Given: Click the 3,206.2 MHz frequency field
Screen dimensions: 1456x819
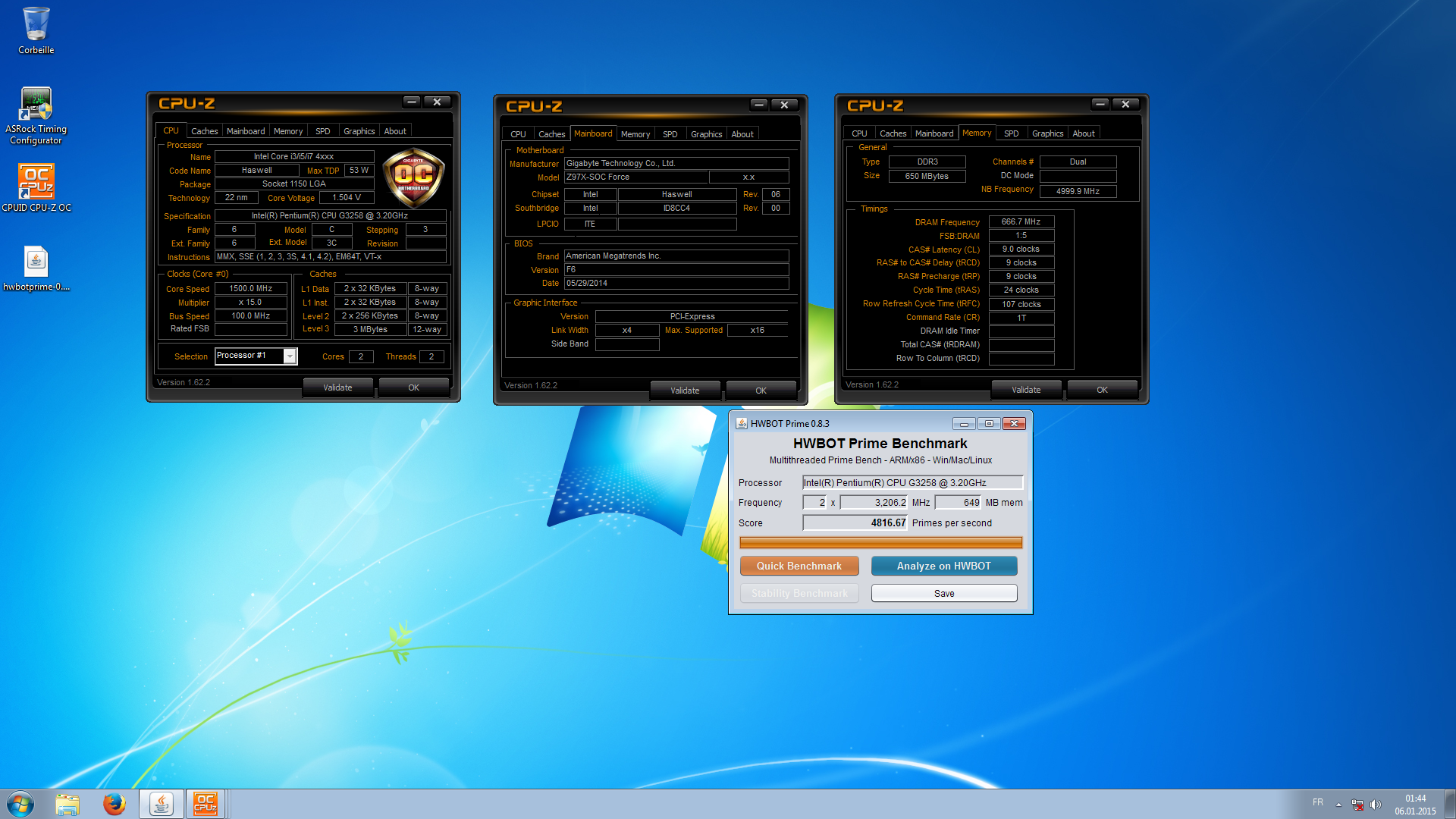Looking at the screenshot, I should point(874,502).
